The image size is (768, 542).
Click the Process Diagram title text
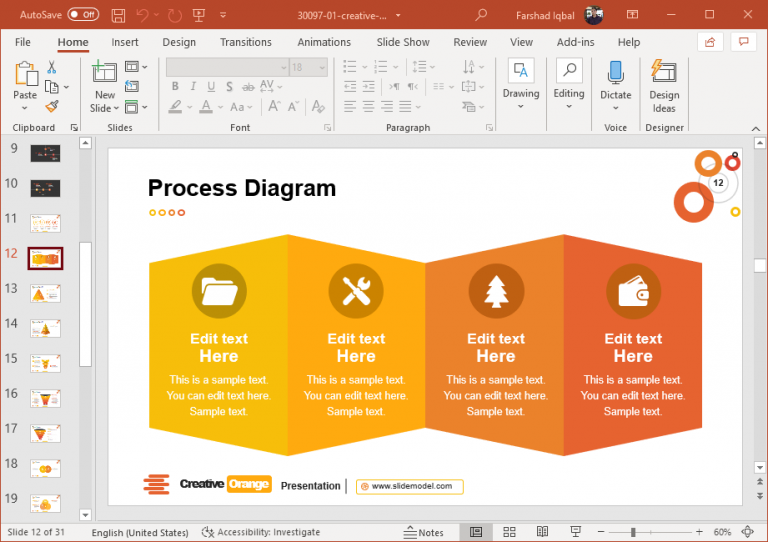(242, 188)
